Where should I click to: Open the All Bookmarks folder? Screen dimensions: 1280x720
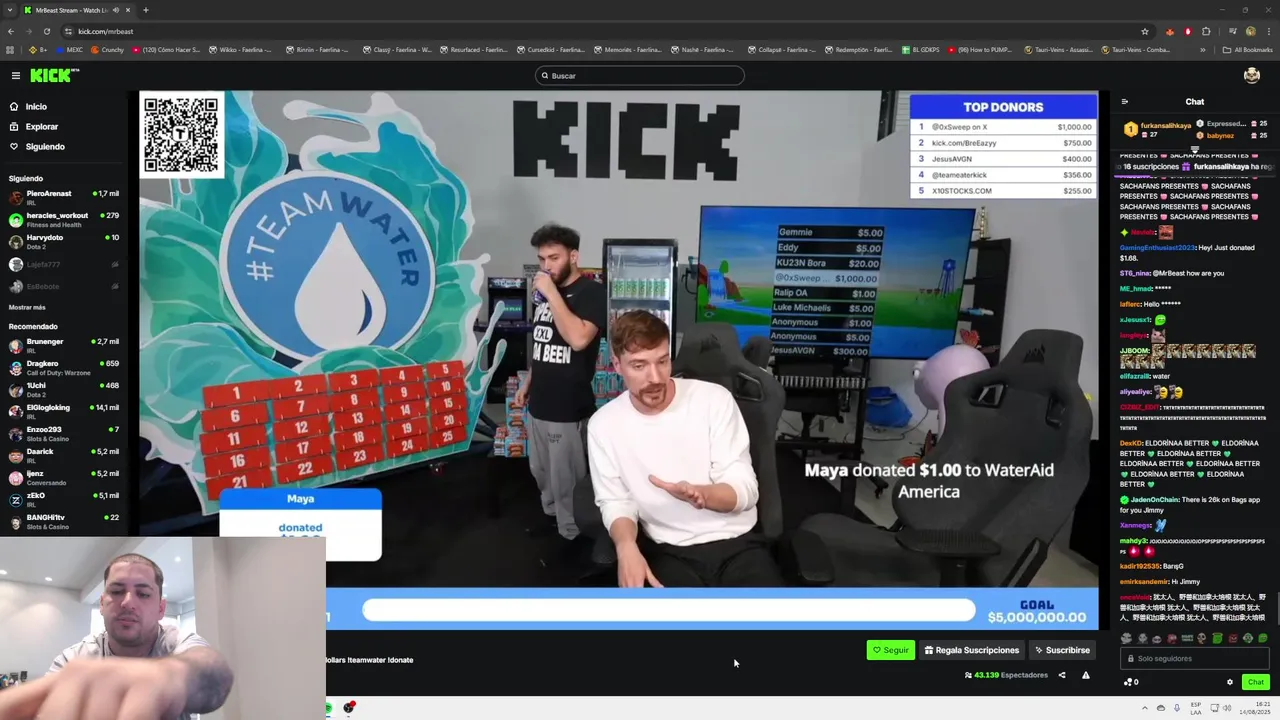(x=1247, y=49)
